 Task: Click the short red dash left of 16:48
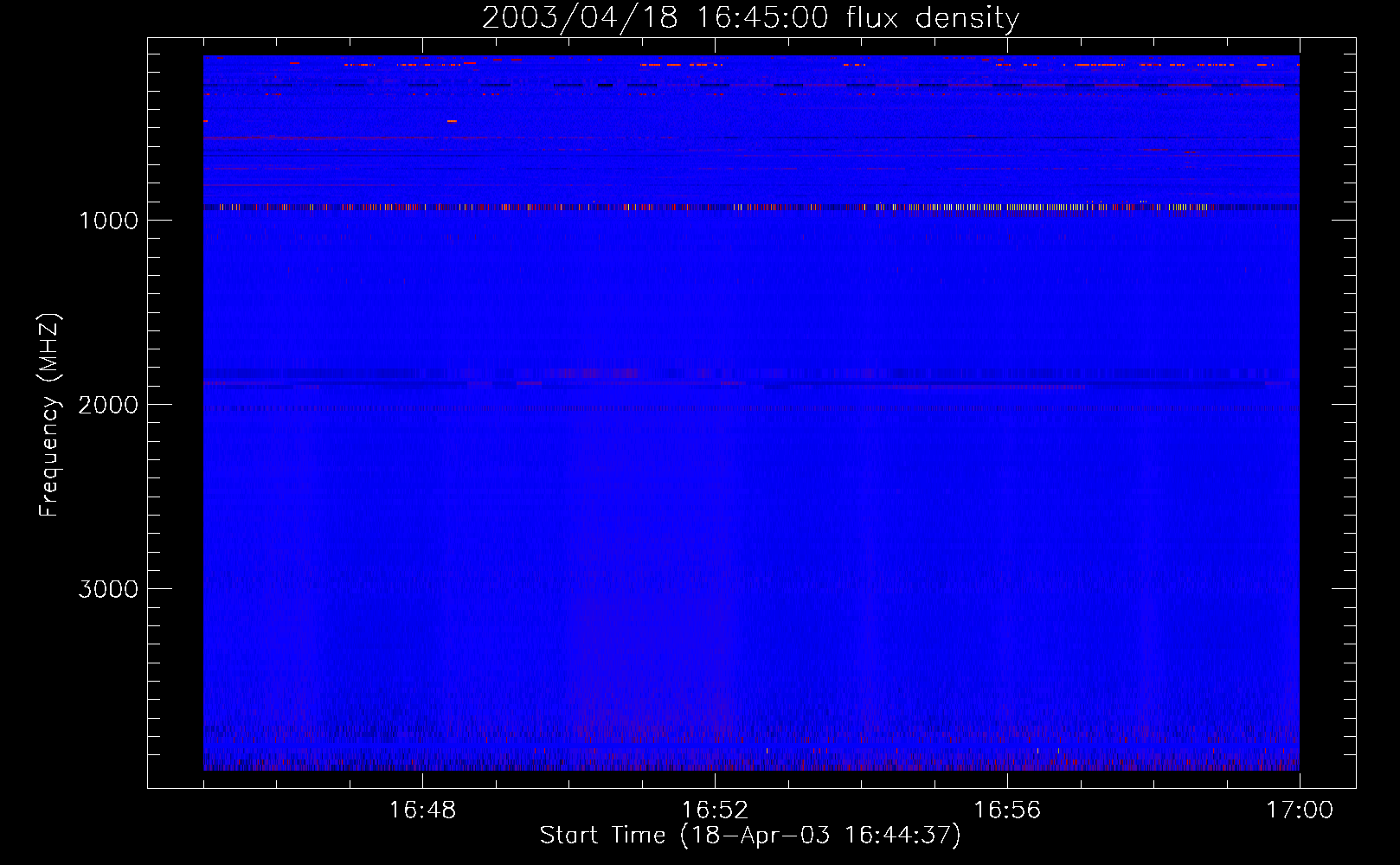coord(452,122)
